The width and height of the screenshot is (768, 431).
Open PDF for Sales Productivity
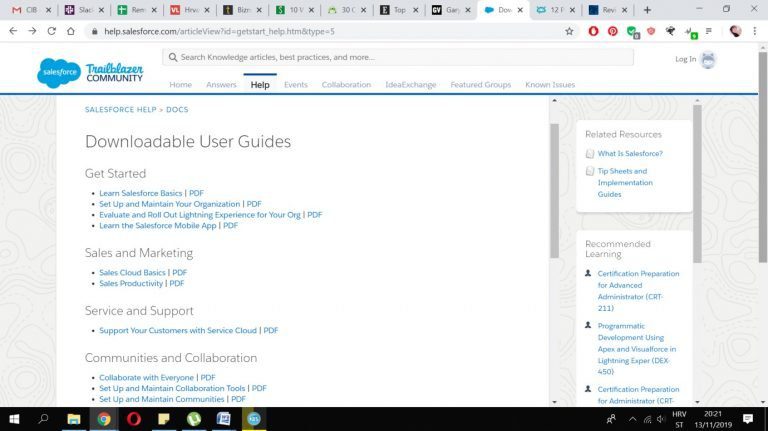point(177,284)
